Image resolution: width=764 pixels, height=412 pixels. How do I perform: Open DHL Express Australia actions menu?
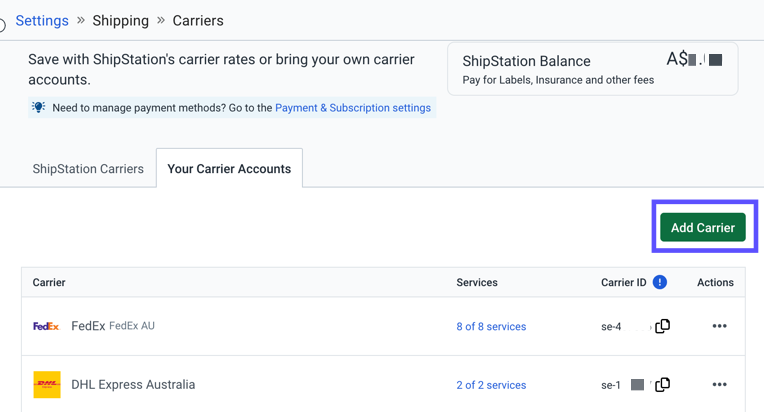point(719,384)
